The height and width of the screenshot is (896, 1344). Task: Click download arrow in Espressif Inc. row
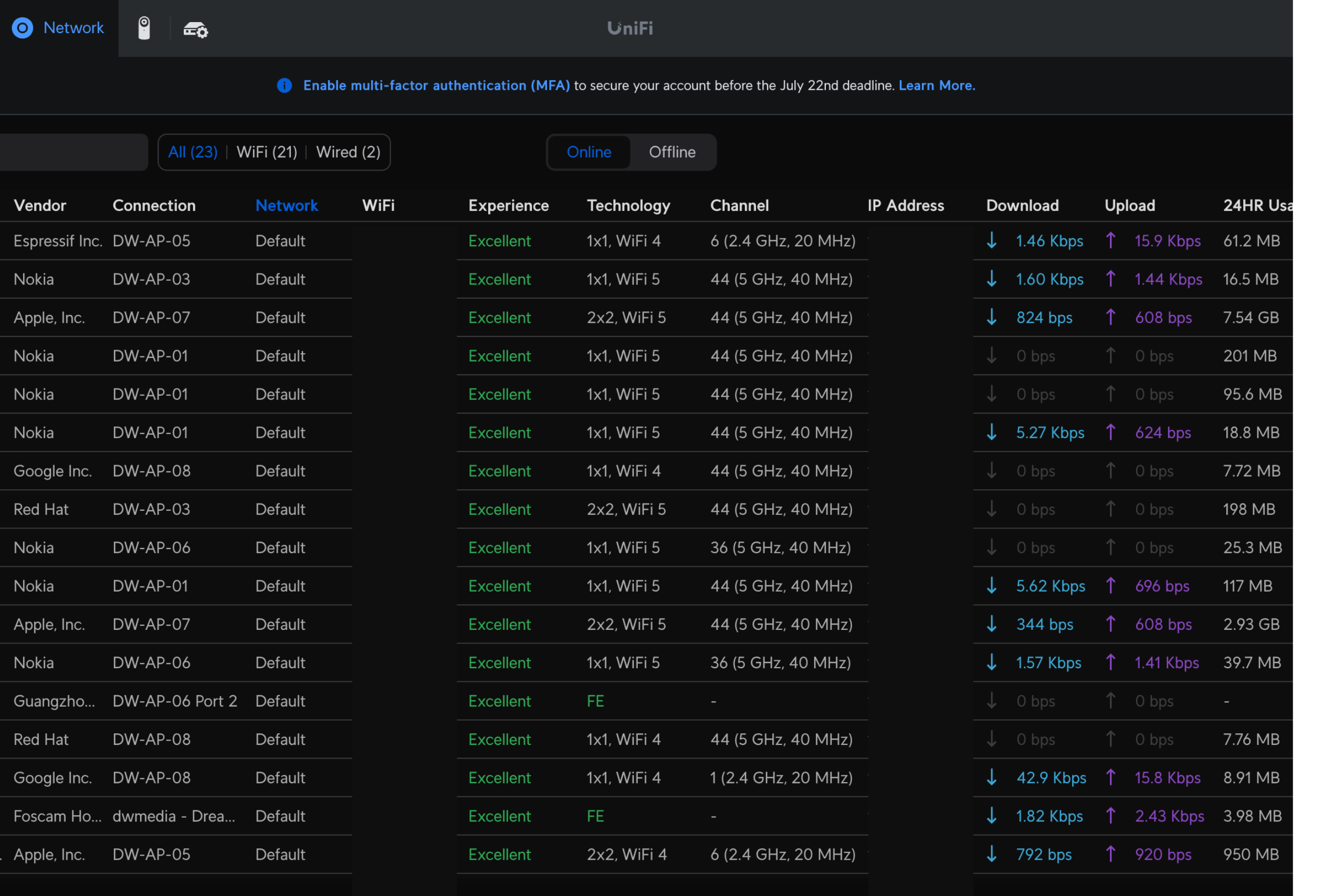point(991,240)
